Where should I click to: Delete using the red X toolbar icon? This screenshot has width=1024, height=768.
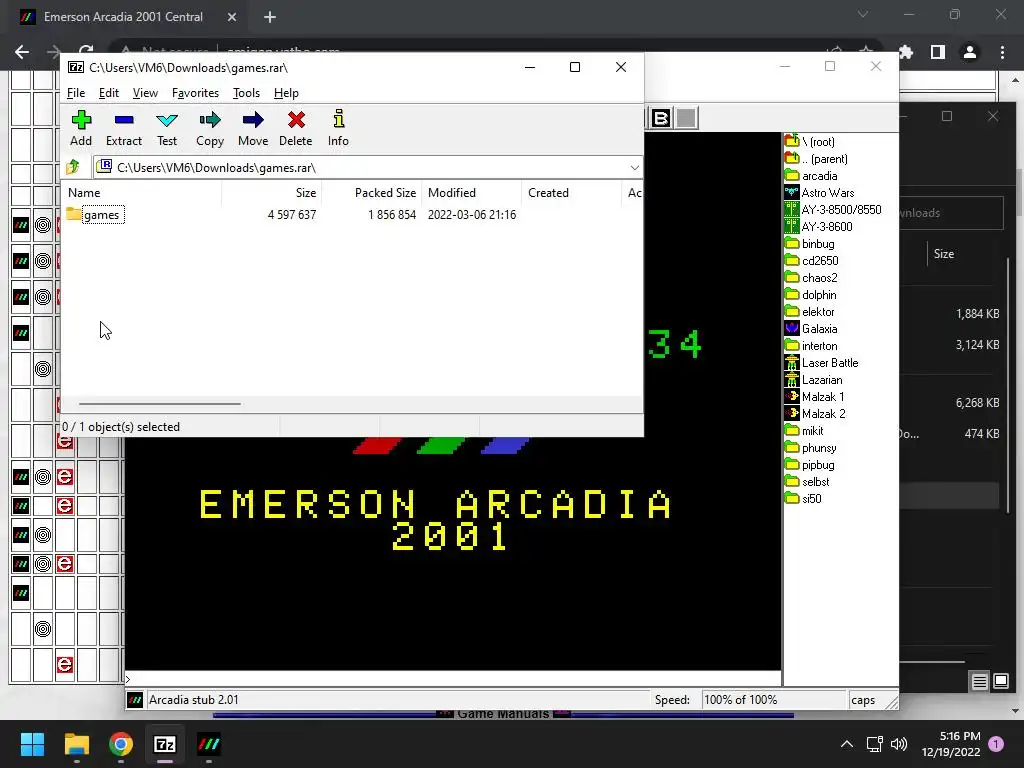[296, 129]
